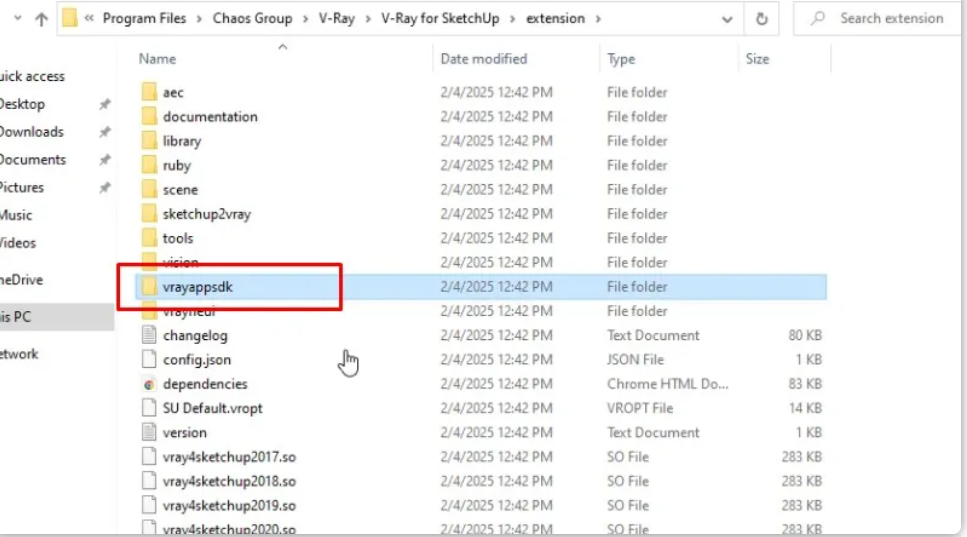Screen dimensions: 967x537
Task: Sort by the Name column header
Action: [158, 59]
